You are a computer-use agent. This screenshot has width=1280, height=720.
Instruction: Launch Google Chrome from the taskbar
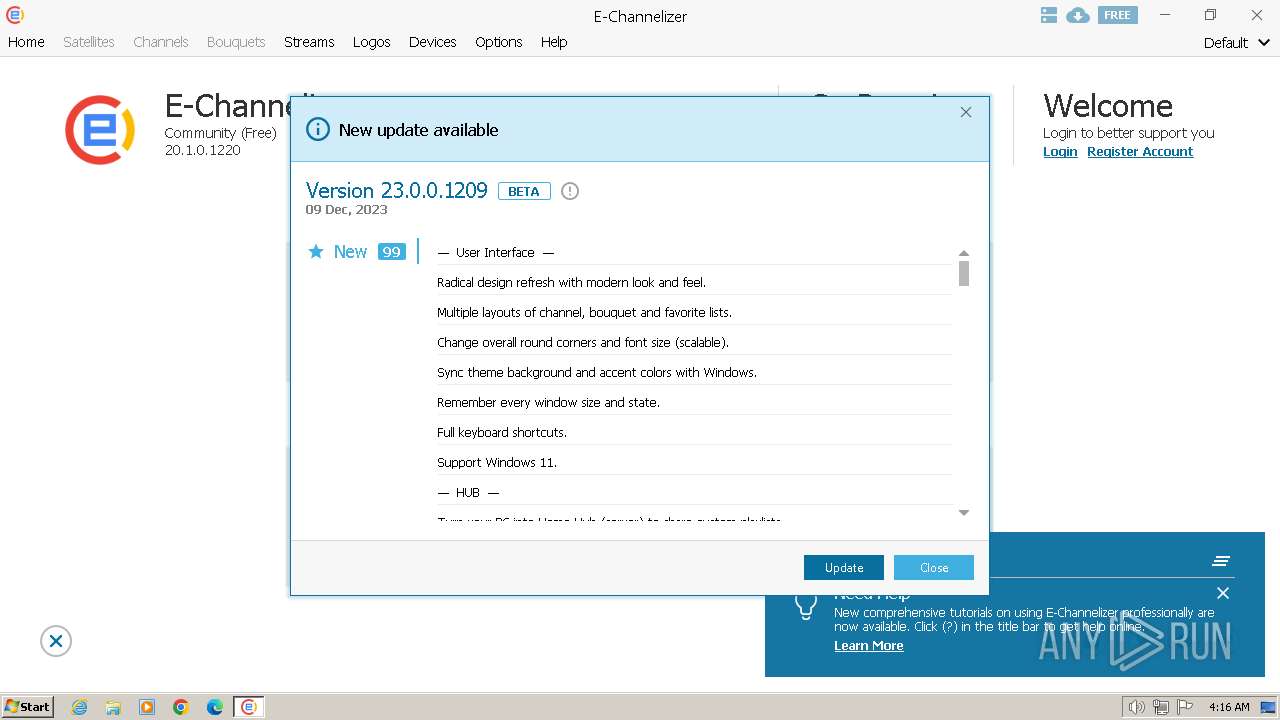click(x=181, y=707)
